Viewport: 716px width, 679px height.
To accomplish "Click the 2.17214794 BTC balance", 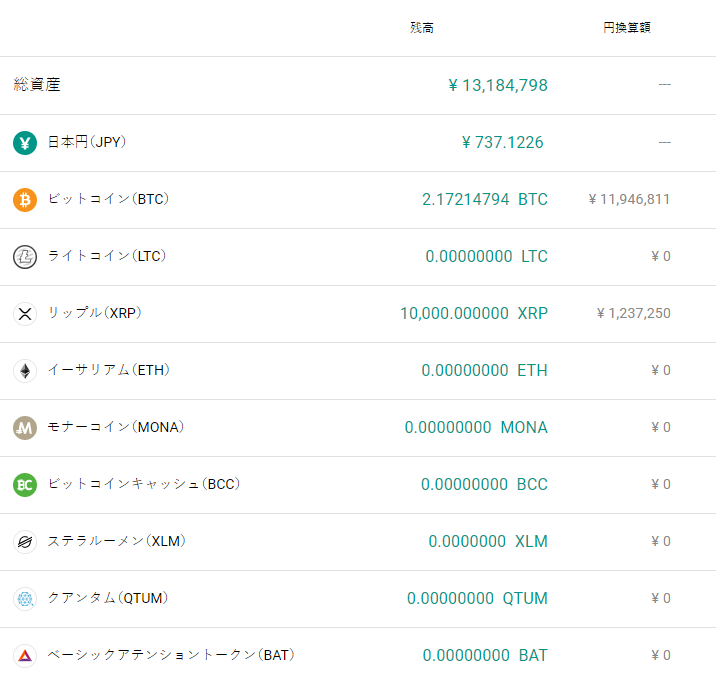I will tap(485, 200).
